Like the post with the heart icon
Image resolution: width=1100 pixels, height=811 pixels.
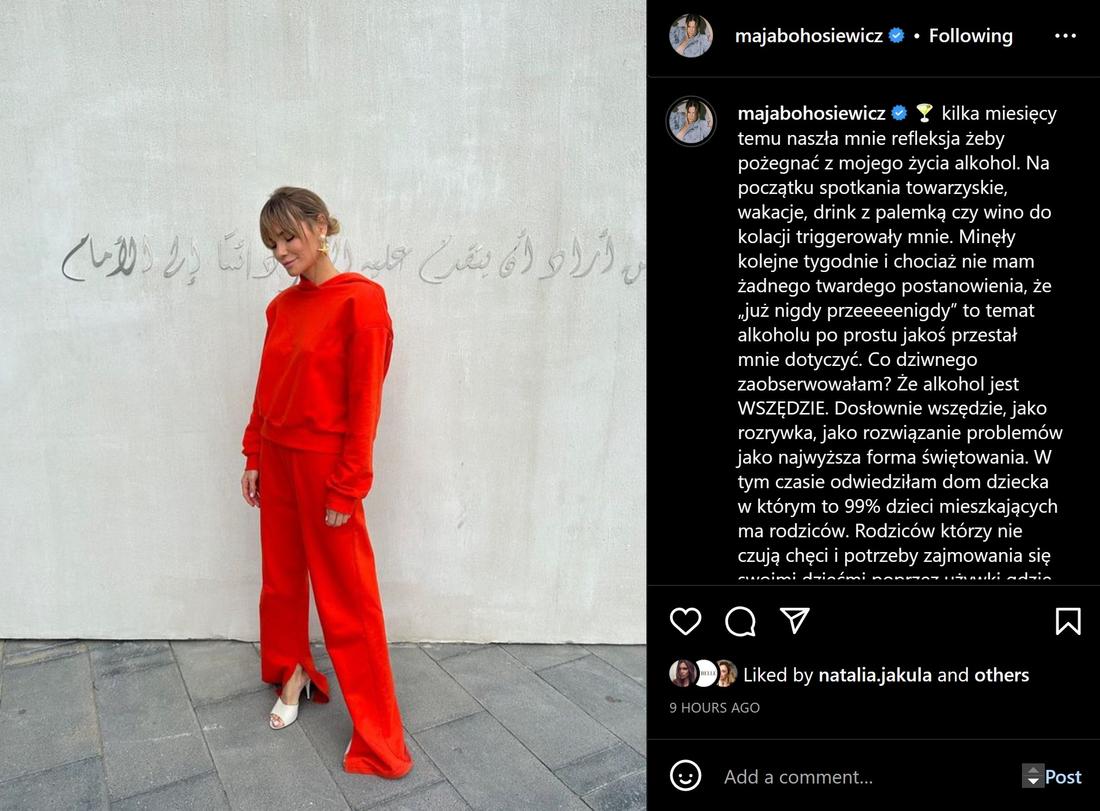tap(685, 621)
